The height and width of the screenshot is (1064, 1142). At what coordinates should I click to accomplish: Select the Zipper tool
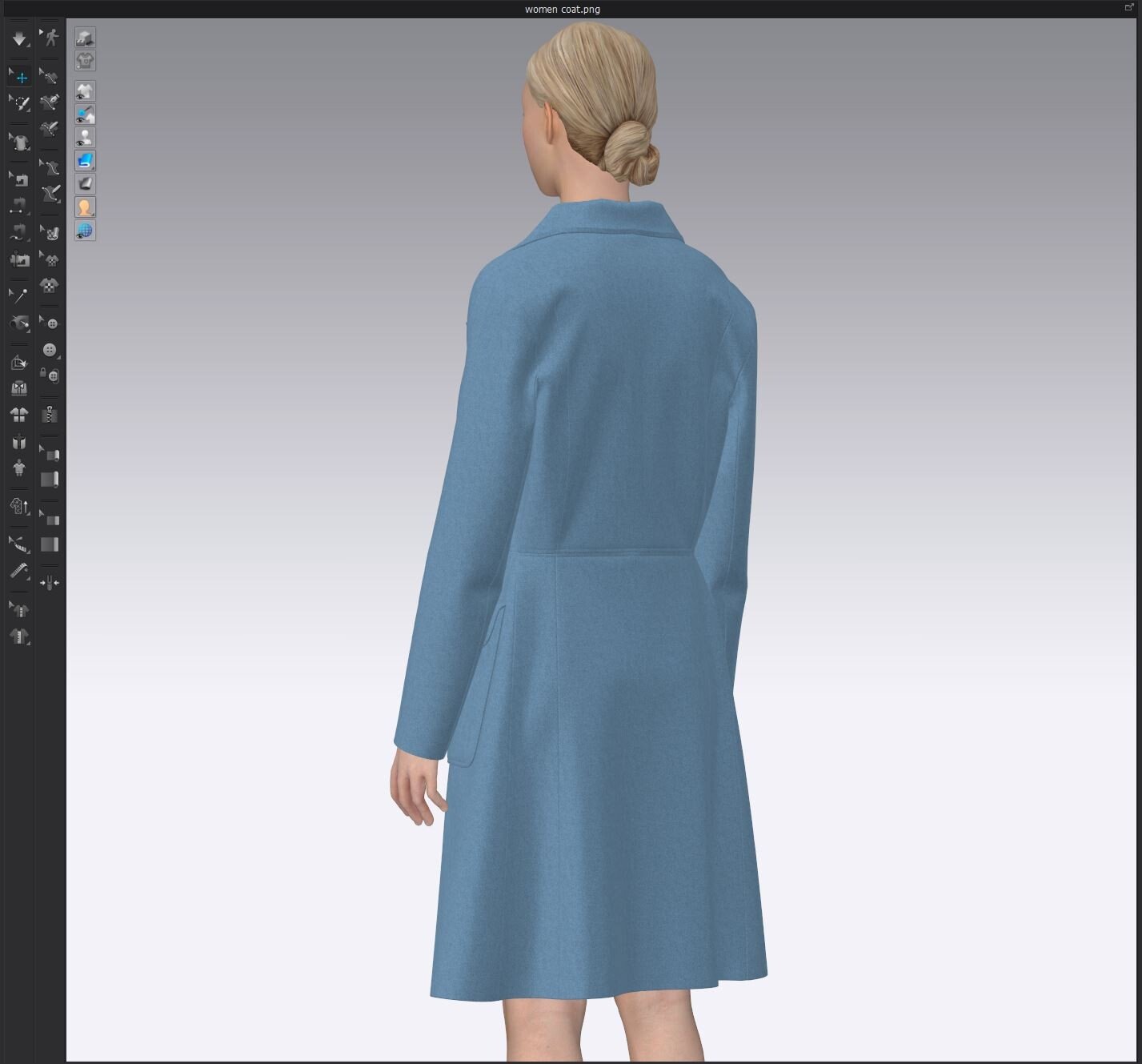click(x=50, y=415)
